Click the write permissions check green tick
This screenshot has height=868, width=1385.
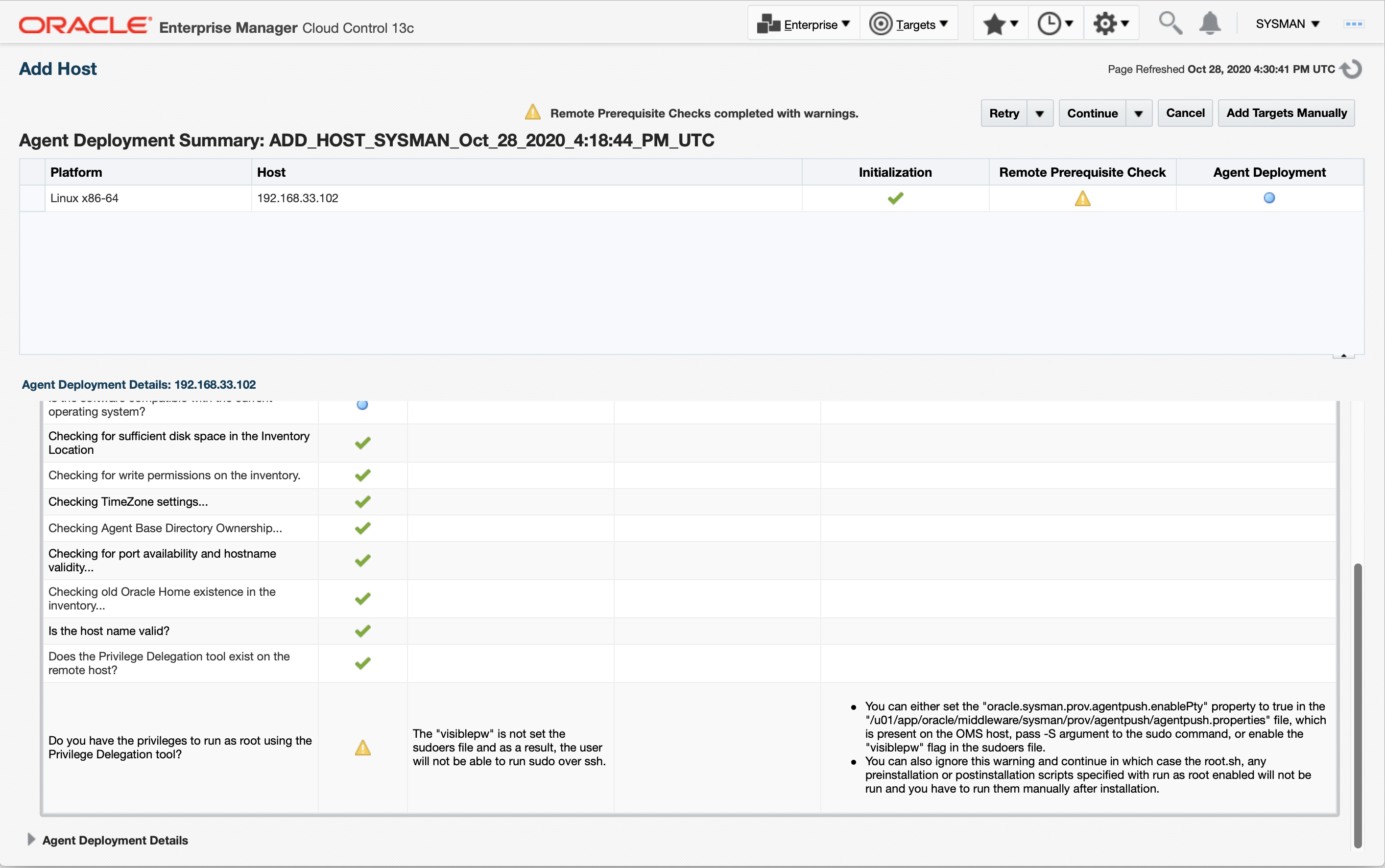click(x=362, y=475)
